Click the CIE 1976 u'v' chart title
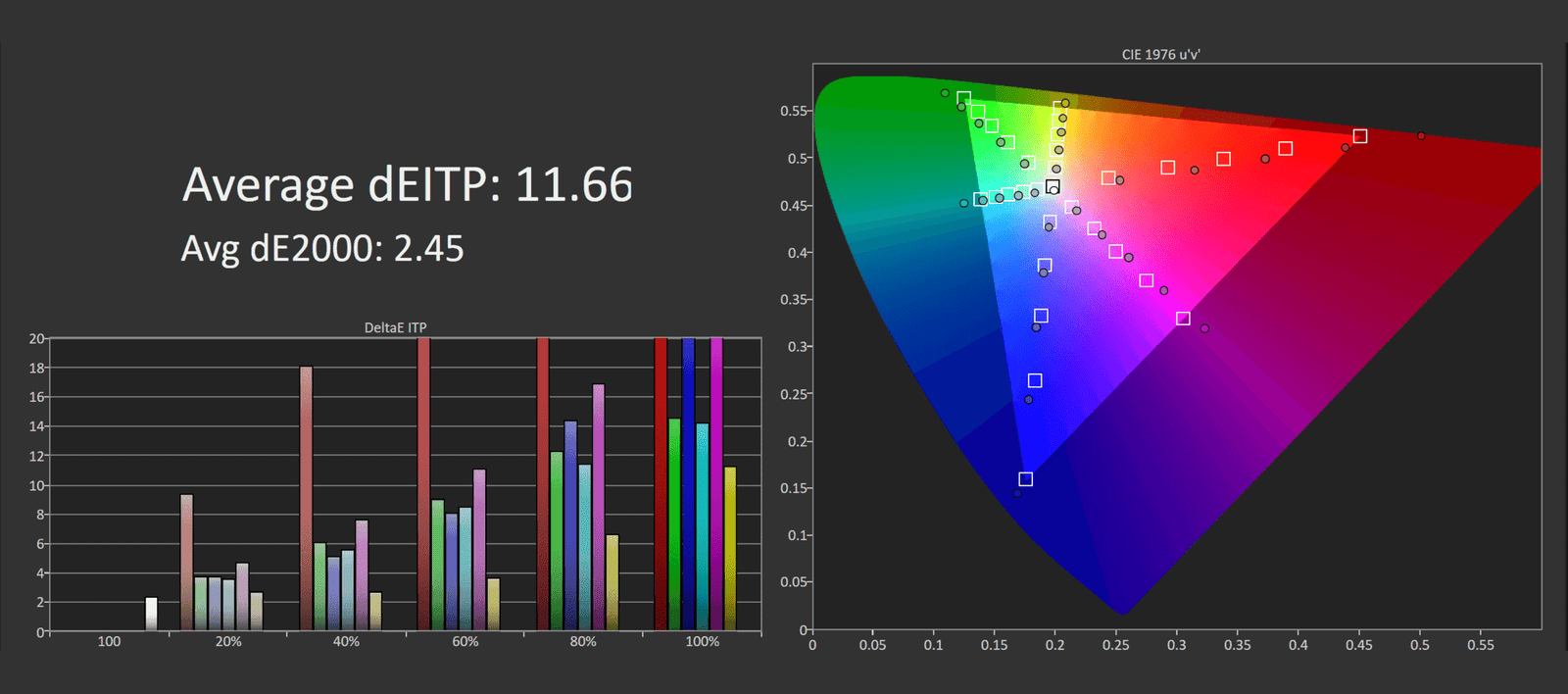Screen dimensions: 1568x694 pyautogui.click(x=1160, y=55)
